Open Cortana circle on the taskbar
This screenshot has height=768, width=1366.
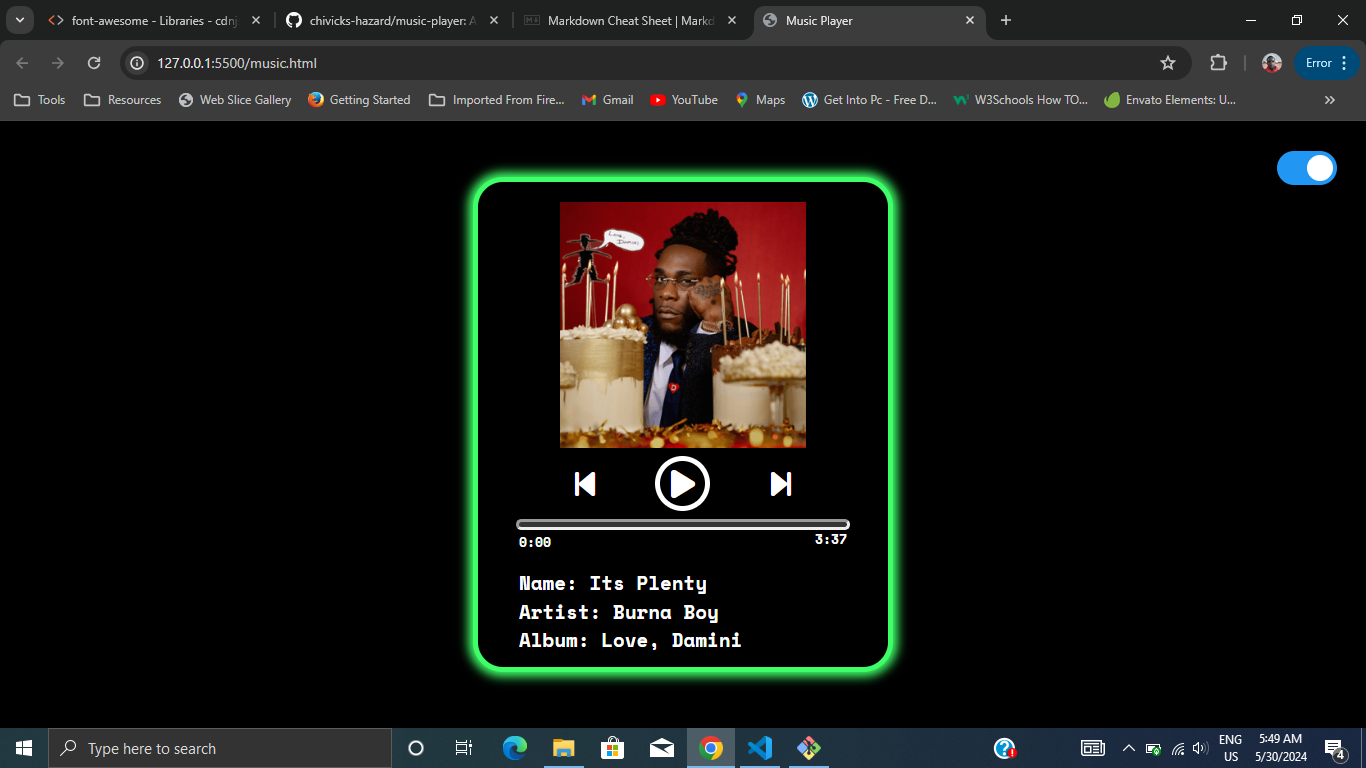click(416, 748)
